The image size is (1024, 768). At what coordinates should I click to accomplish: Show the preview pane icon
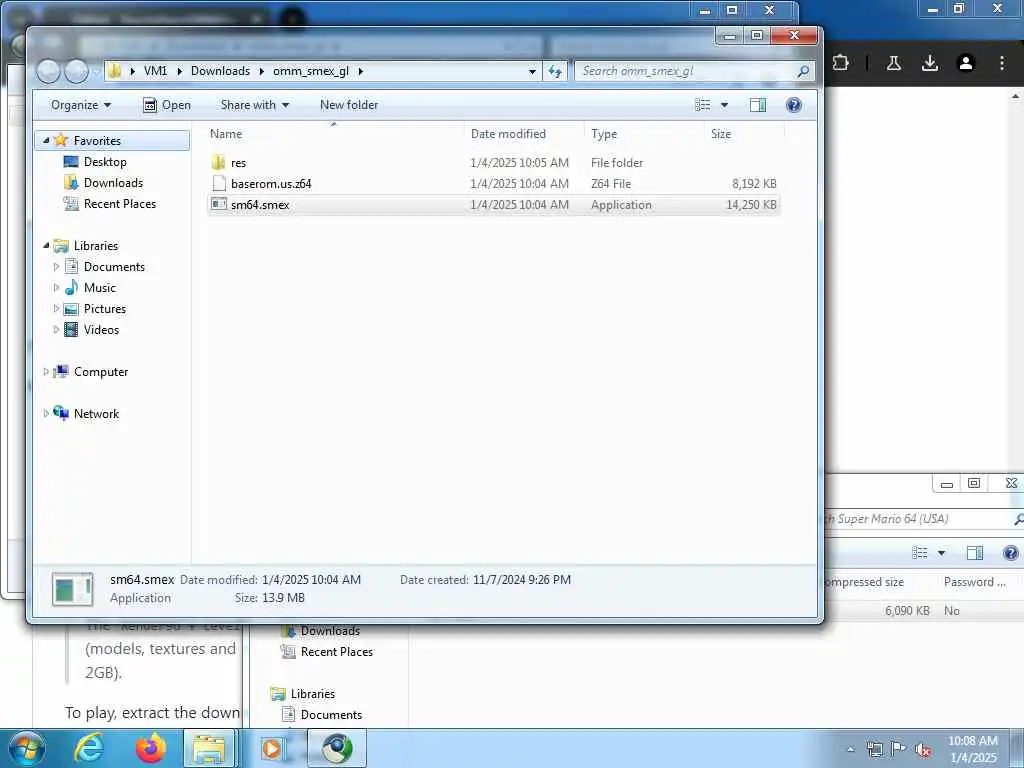758,105
